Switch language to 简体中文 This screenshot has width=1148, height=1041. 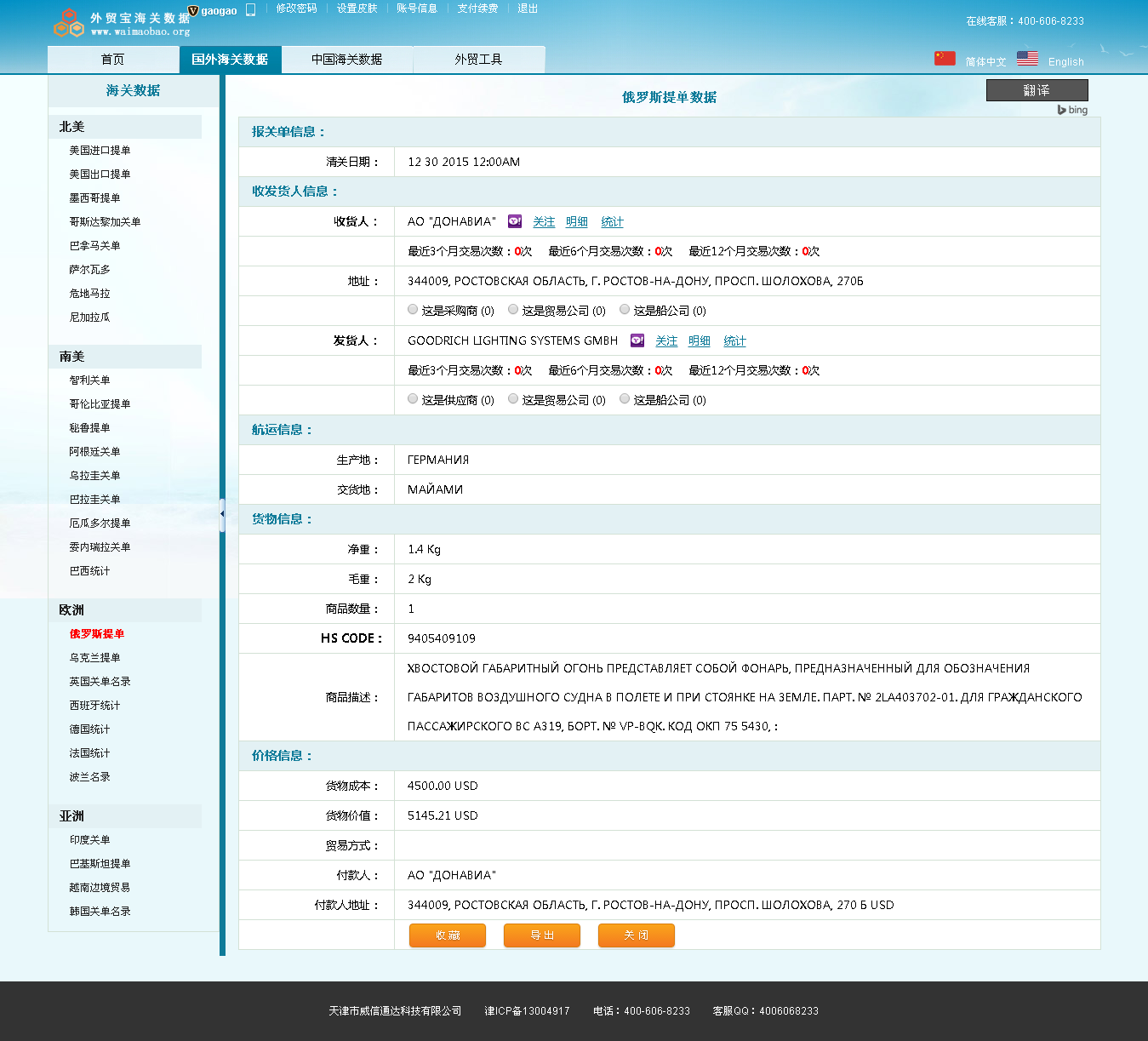(x=985, y=62)
